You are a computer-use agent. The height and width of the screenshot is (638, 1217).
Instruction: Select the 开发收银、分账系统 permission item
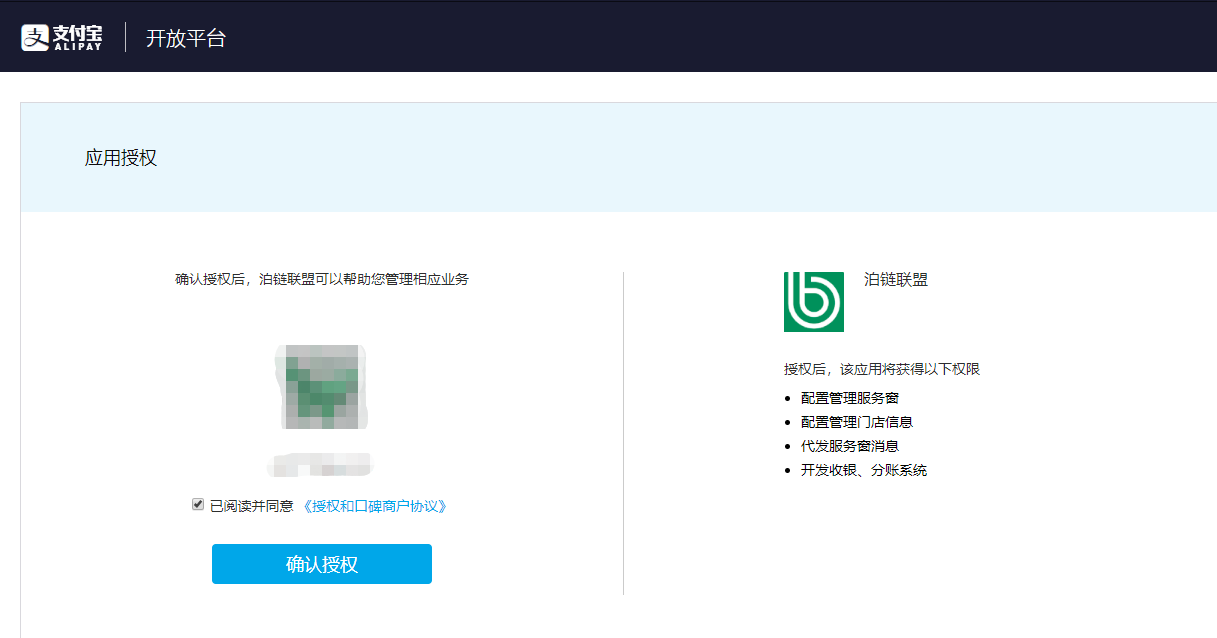tap(863, 470)
